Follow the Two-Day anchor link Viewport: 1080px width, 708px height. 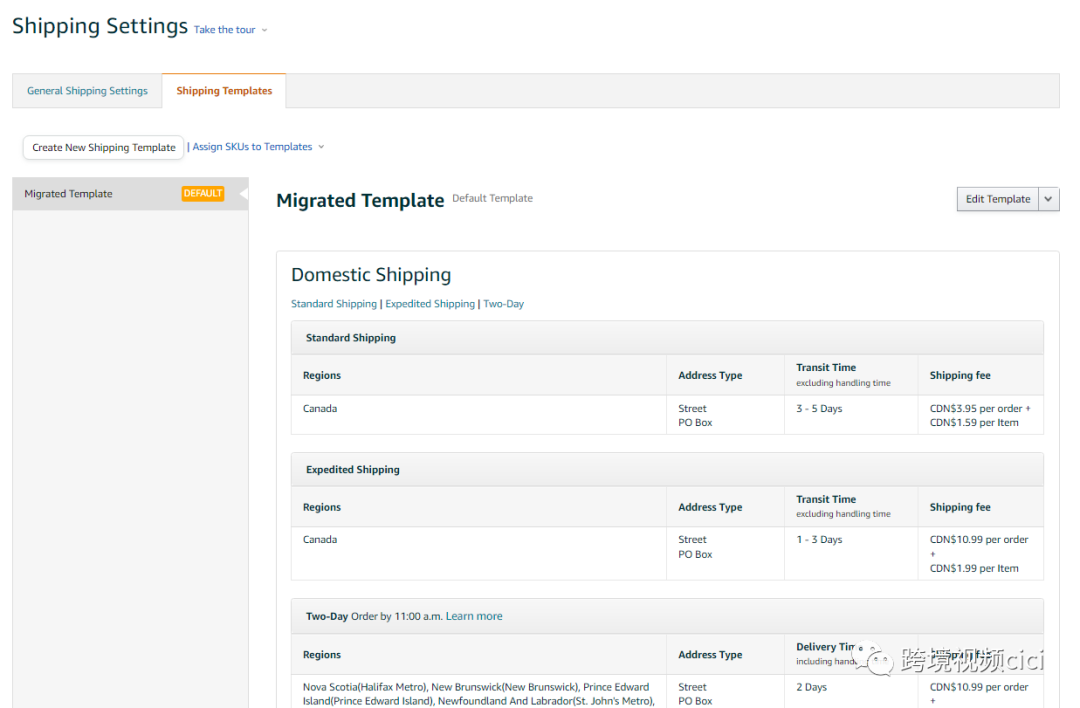click(x=504, y=304)
